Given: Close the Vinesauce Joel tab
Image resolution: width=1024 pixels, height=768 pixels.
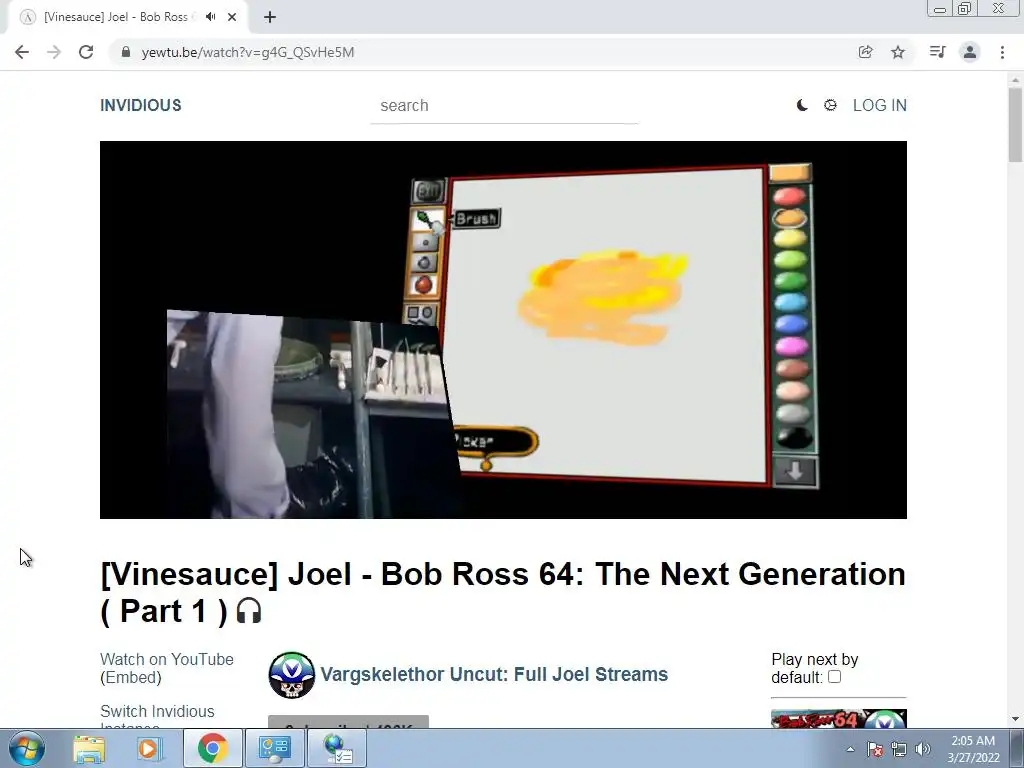Looking at the screenshot, I should (x=232, y=17).
